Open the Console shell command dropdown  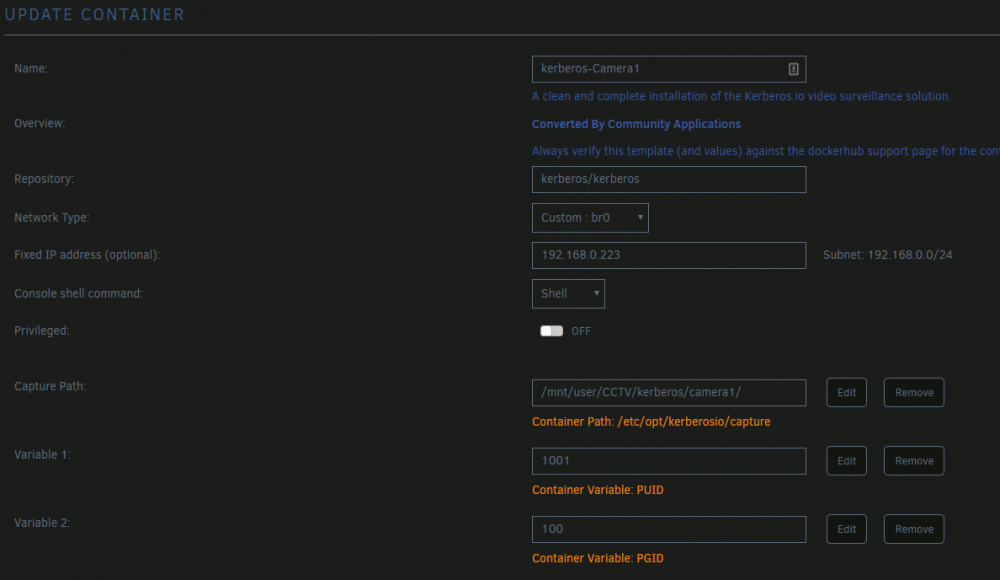tap(568, 294)
